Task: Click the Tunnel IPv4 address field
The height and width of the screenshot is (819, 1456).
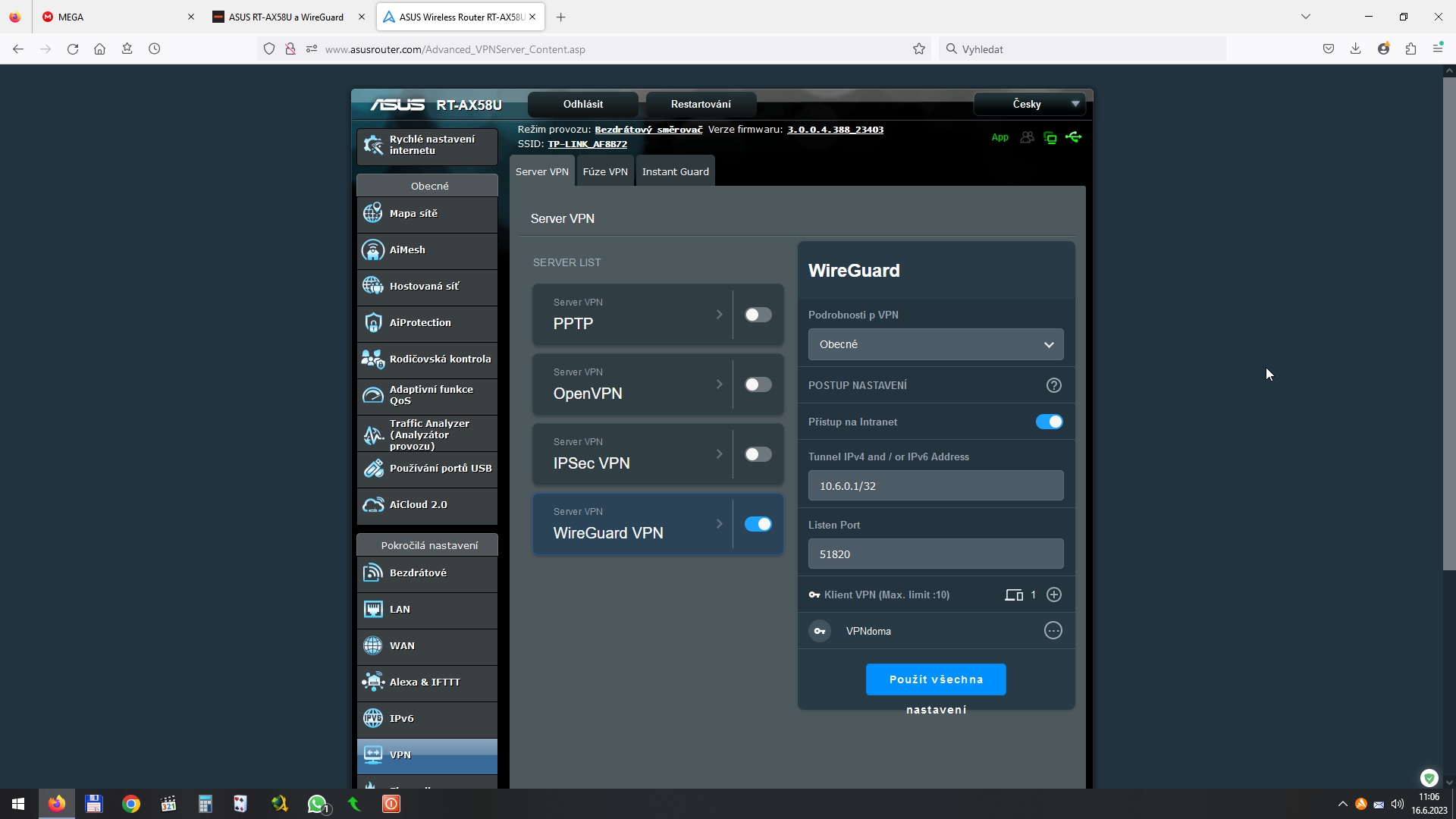Action: point(935,485)
